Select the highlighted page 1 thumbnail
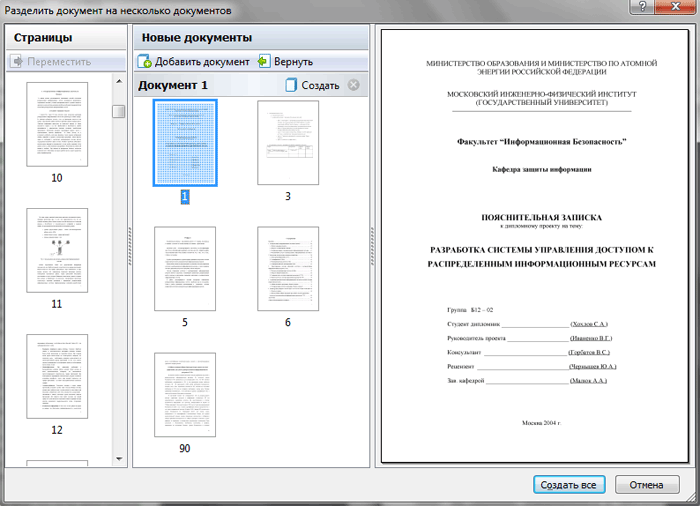Image resolution: width=700 pixels, height=506 pixels. coord(184,143)
